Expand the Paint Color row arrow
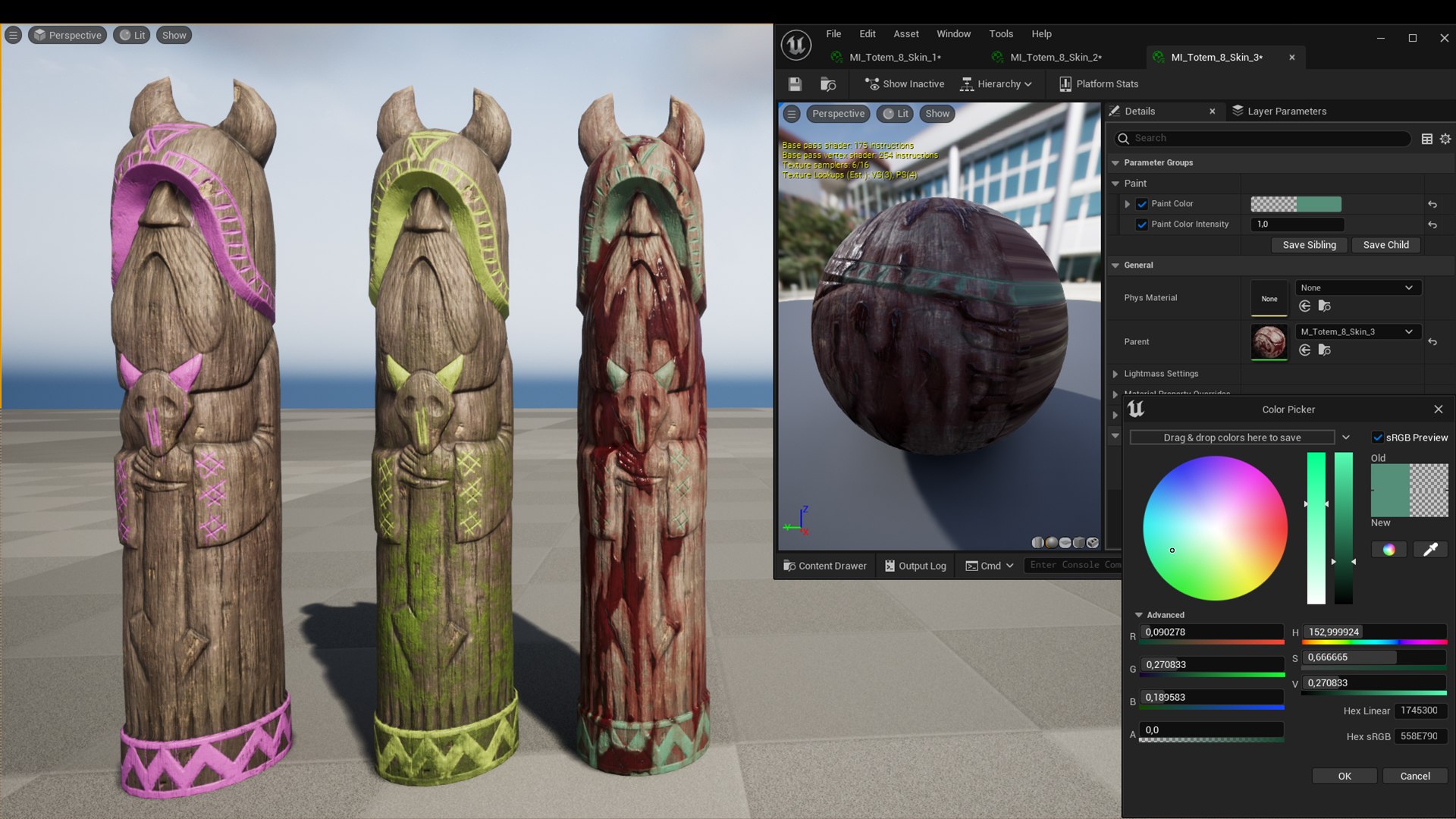The image size is (1456, 819). click(x=1128, y=204)
